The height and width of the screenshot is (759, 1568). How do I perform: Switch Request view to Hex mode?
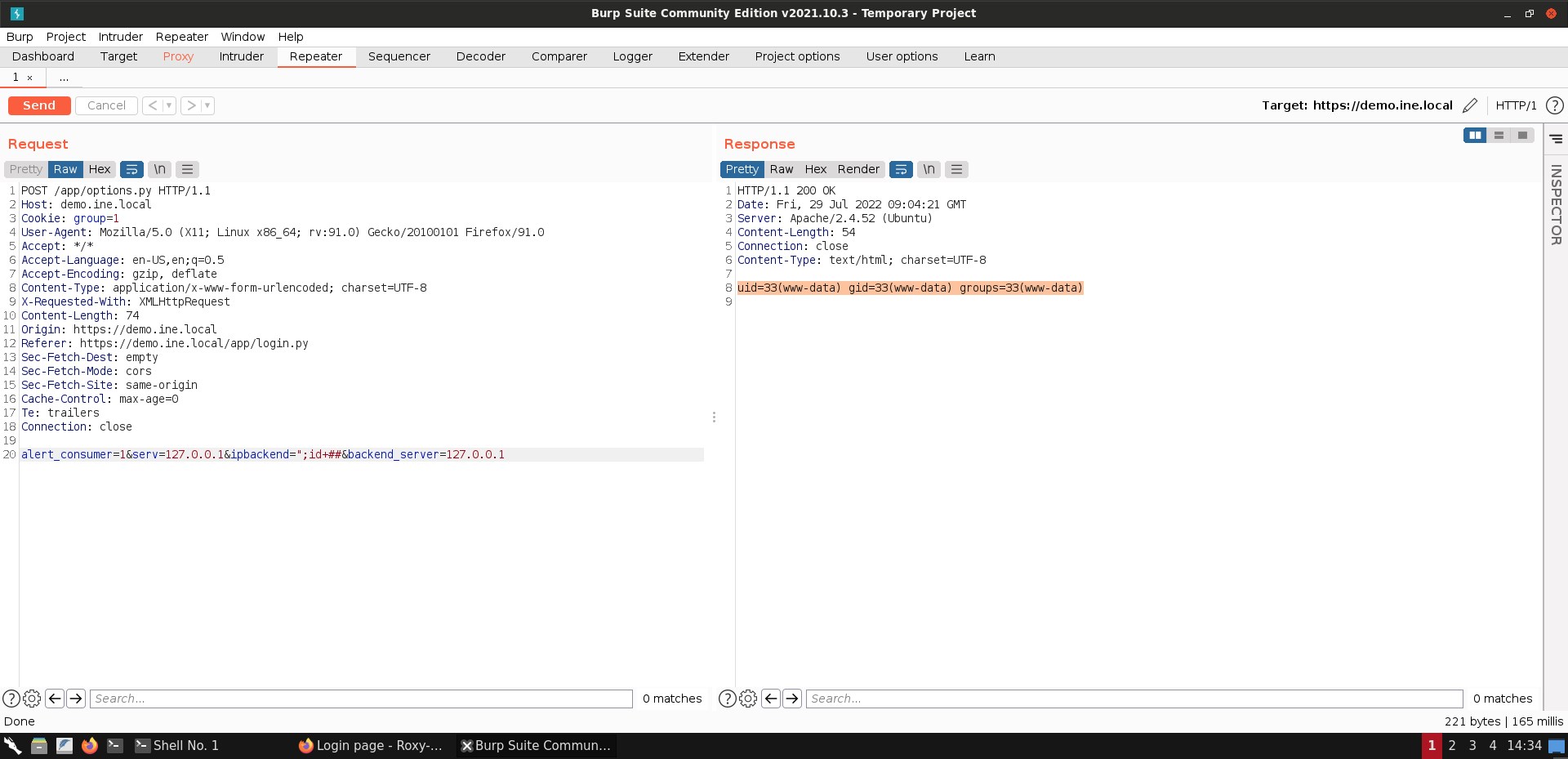pyautogui.click(x=100, y=169)
